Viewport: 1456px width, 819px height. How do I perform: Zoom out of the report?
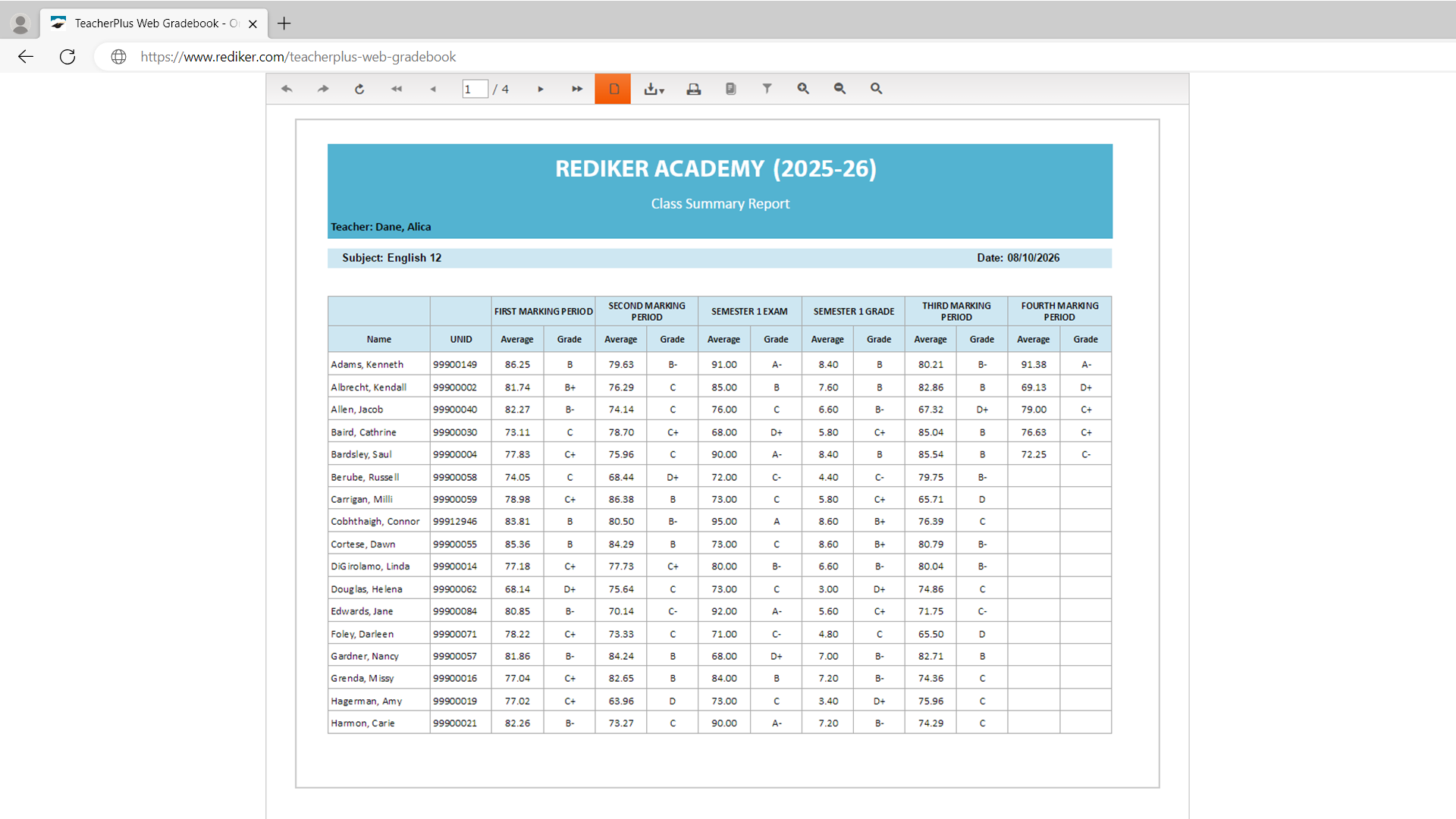839,89
